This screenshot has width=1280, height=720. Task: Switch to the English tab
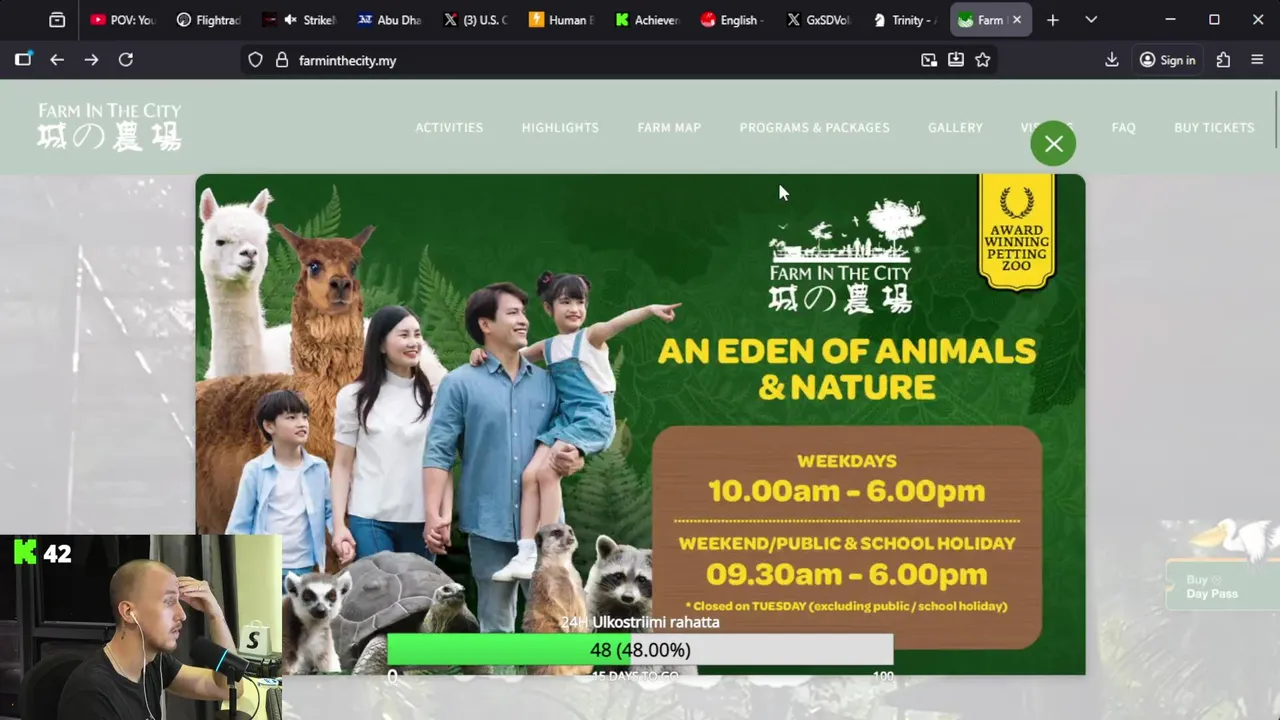click(732, 20)
